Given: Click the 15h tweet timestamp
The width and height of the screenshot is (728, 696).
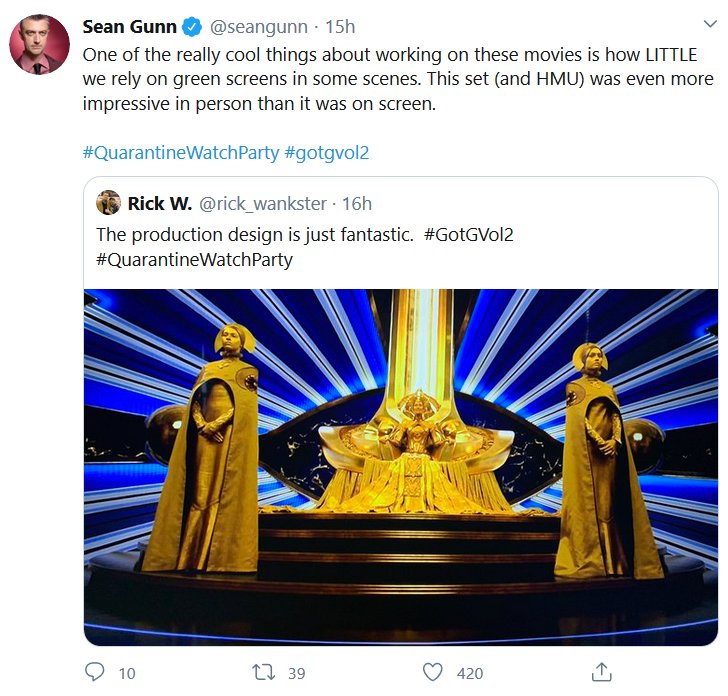Looking at the screenshot, I should click(x=340, y=26).
